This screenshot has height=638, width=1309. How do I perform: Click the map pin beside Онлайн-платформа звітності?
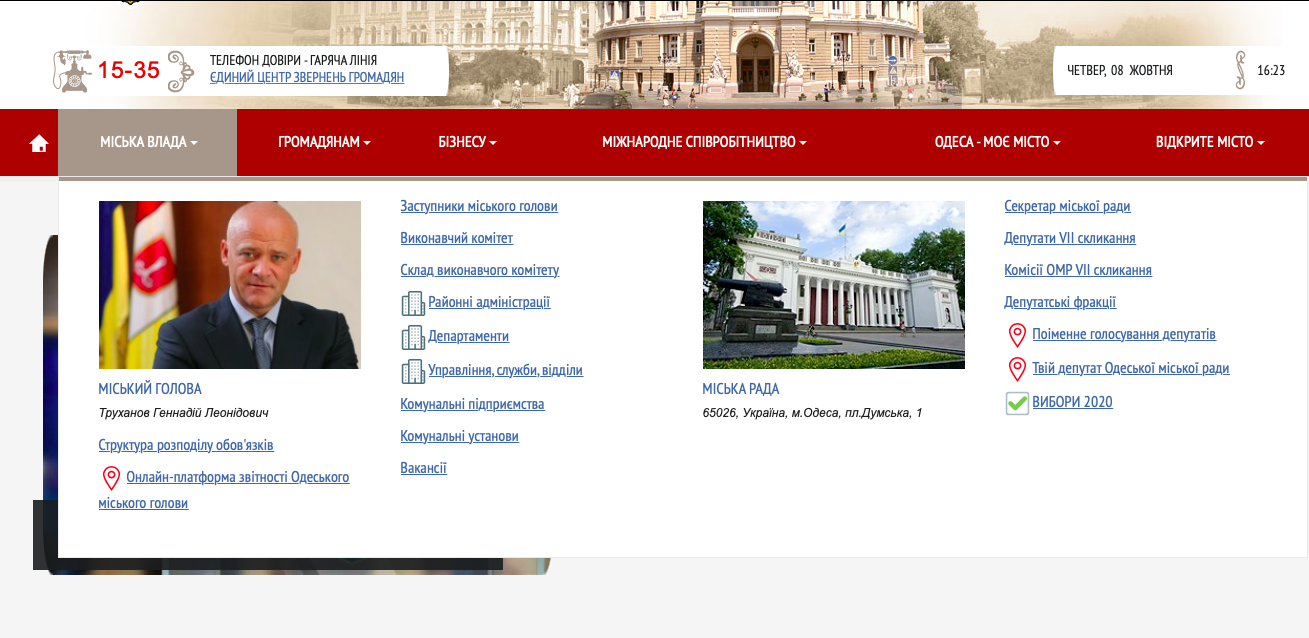pyautogui.click(x=111, y=478)
